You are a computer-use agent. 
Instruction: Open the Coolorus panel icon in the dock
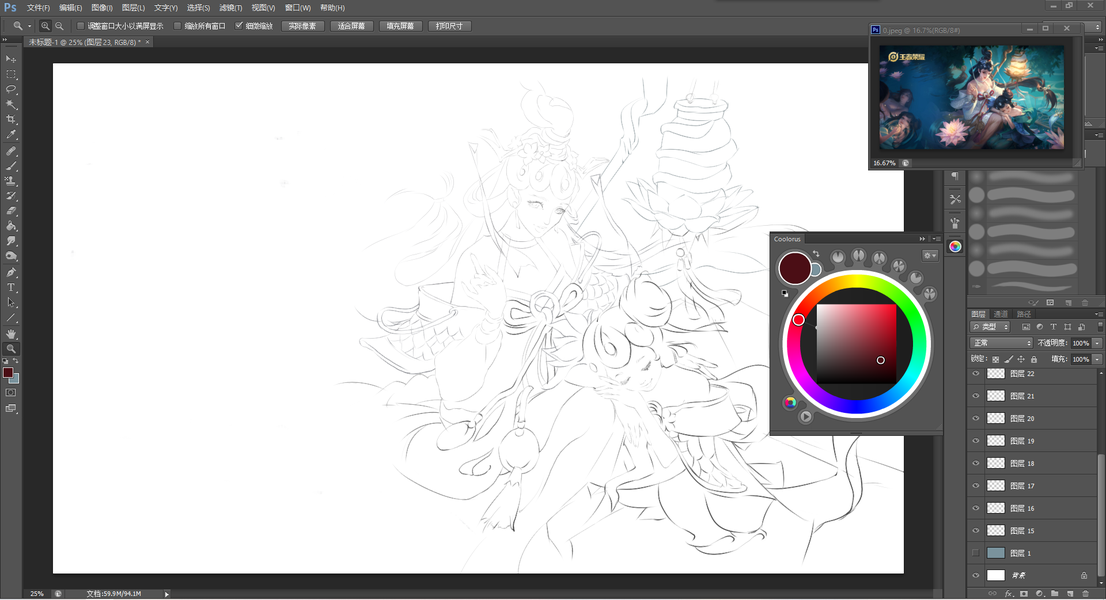tap(954, 246)
